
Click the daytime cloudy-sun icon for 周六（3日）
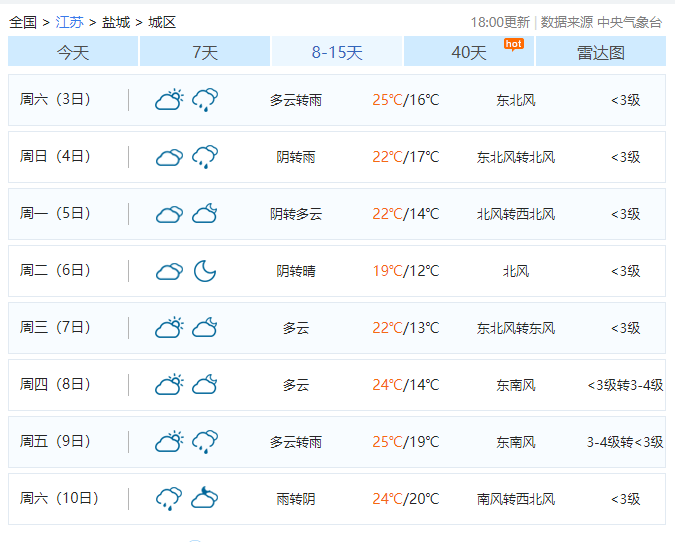click(169, 100)
